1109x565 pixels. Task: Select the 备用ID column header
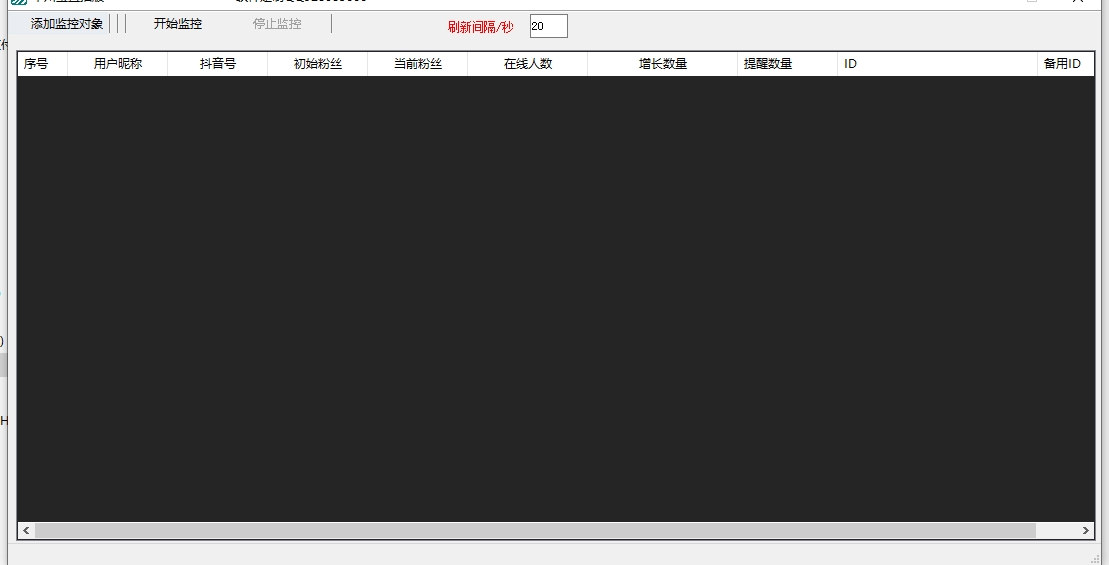1065,64
